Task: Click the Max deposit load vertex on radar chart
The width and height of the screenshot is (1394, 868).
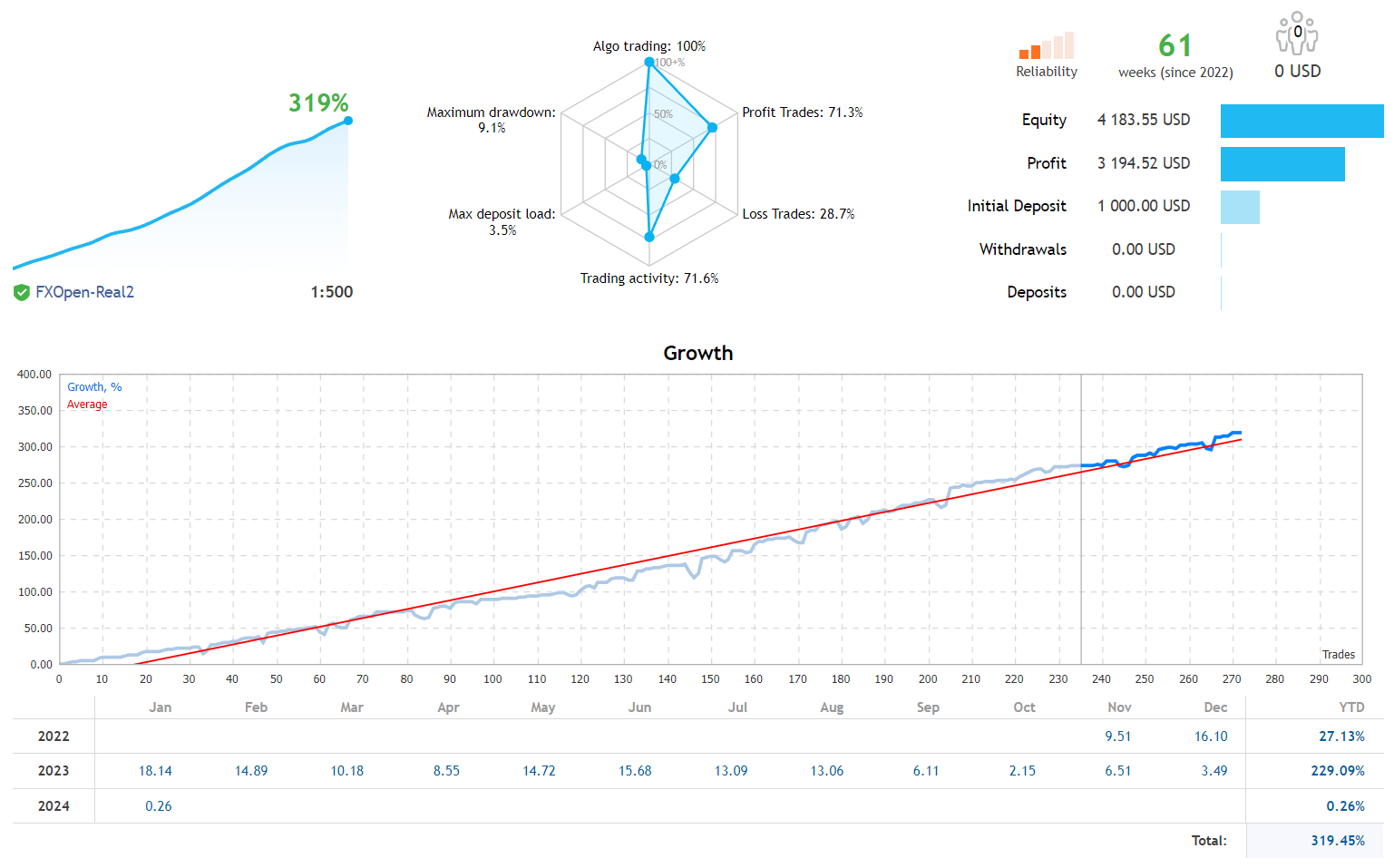Action: coord(647,165)
